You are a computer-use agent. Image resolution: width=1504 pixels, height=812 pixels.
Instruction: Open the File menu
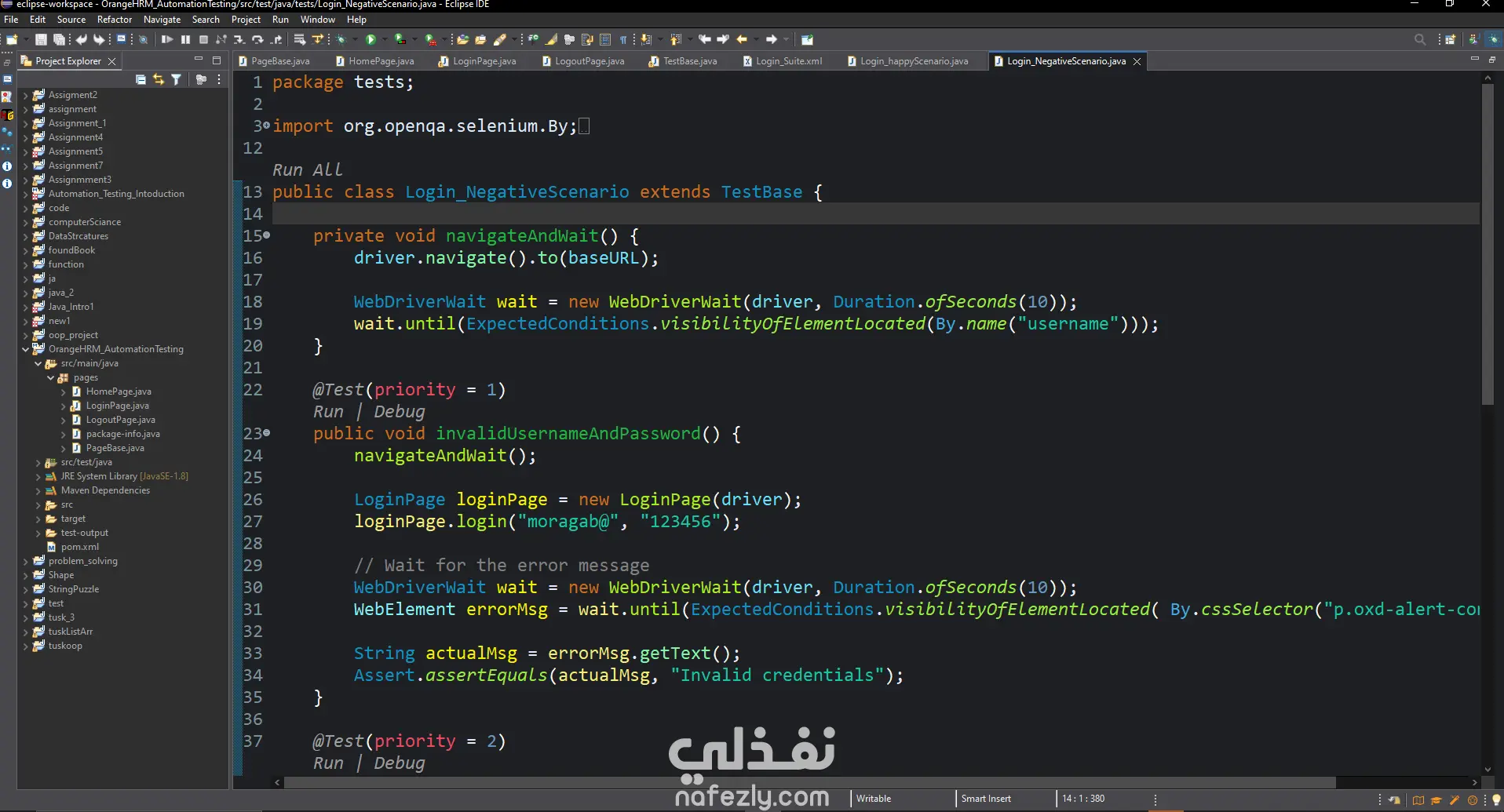pos(11,20)
